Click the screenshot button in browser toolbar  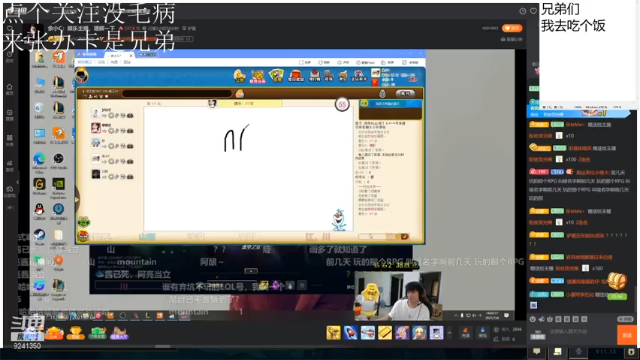(x=388, y=62)
